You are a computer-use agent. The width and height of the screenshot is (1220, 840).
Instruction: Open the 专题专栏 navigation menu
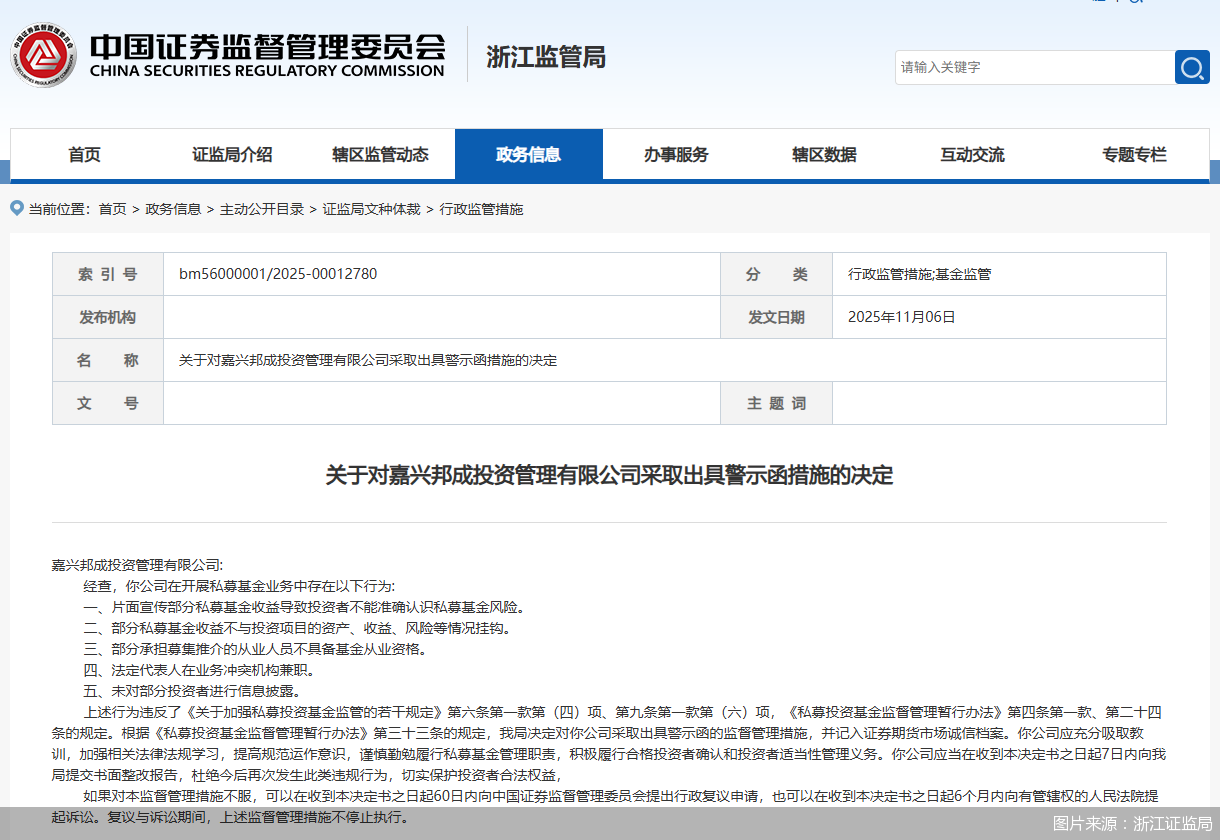[x=1134, y=155]
